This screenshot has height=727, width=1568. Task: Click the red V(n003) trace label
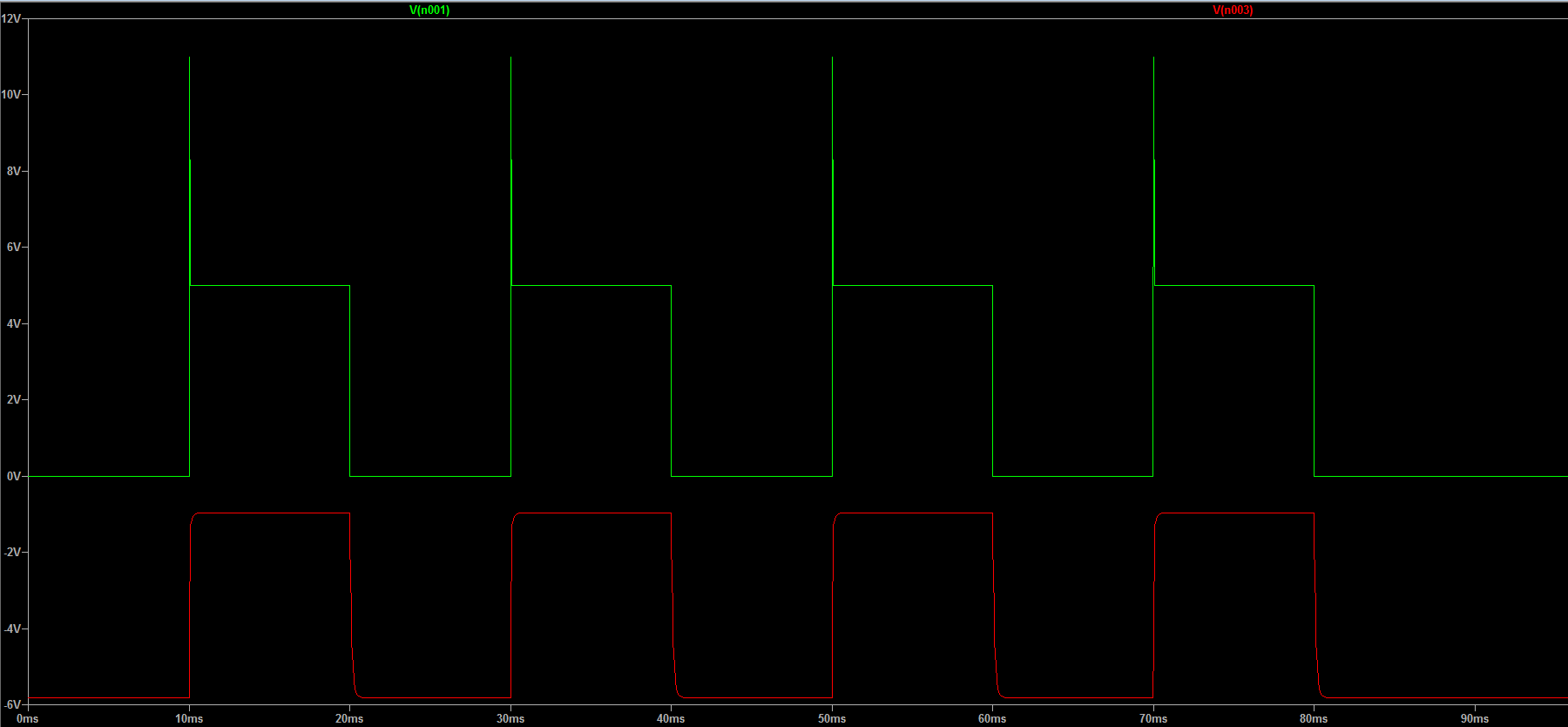[x=1233, y=10]
